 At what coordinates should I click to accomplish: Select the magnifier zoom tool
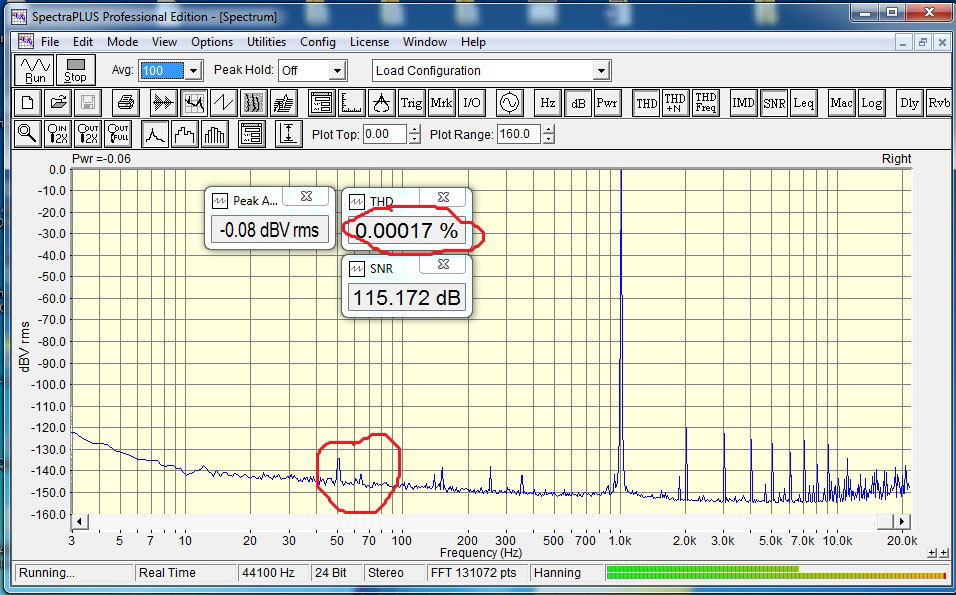[x=28, y=133]
